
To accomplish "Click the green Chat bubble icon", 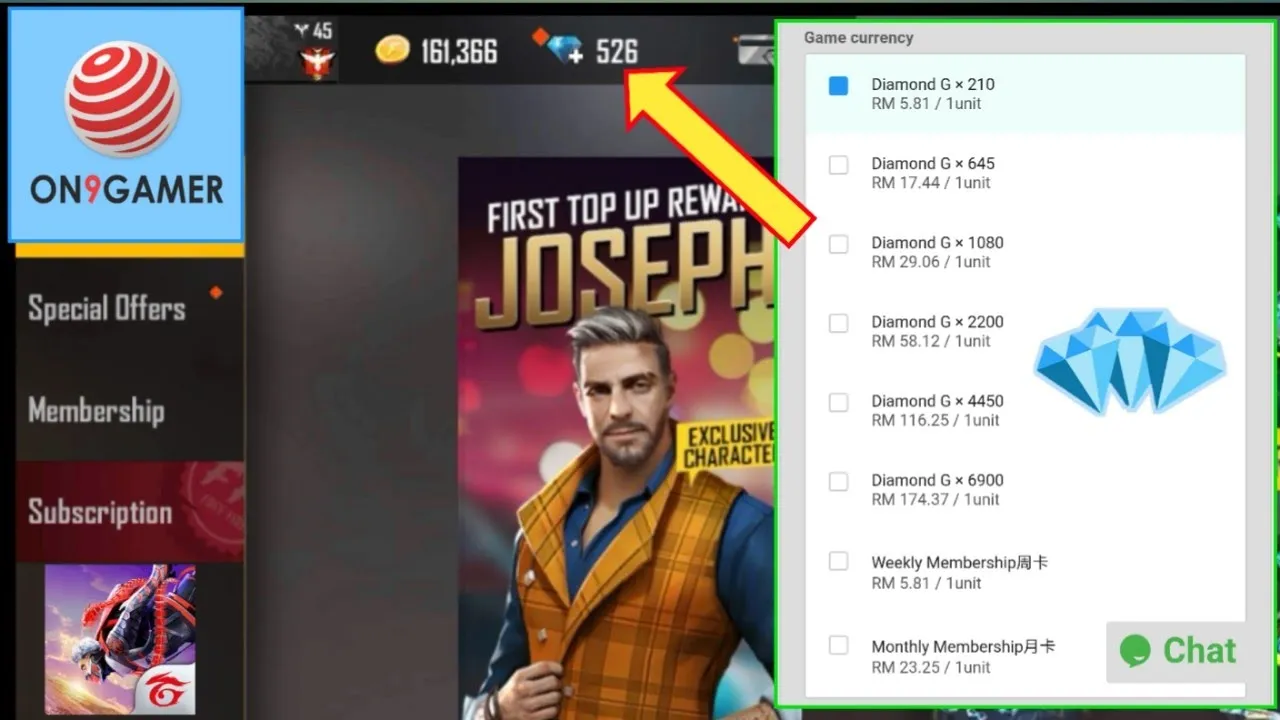I will (1135, 651).
